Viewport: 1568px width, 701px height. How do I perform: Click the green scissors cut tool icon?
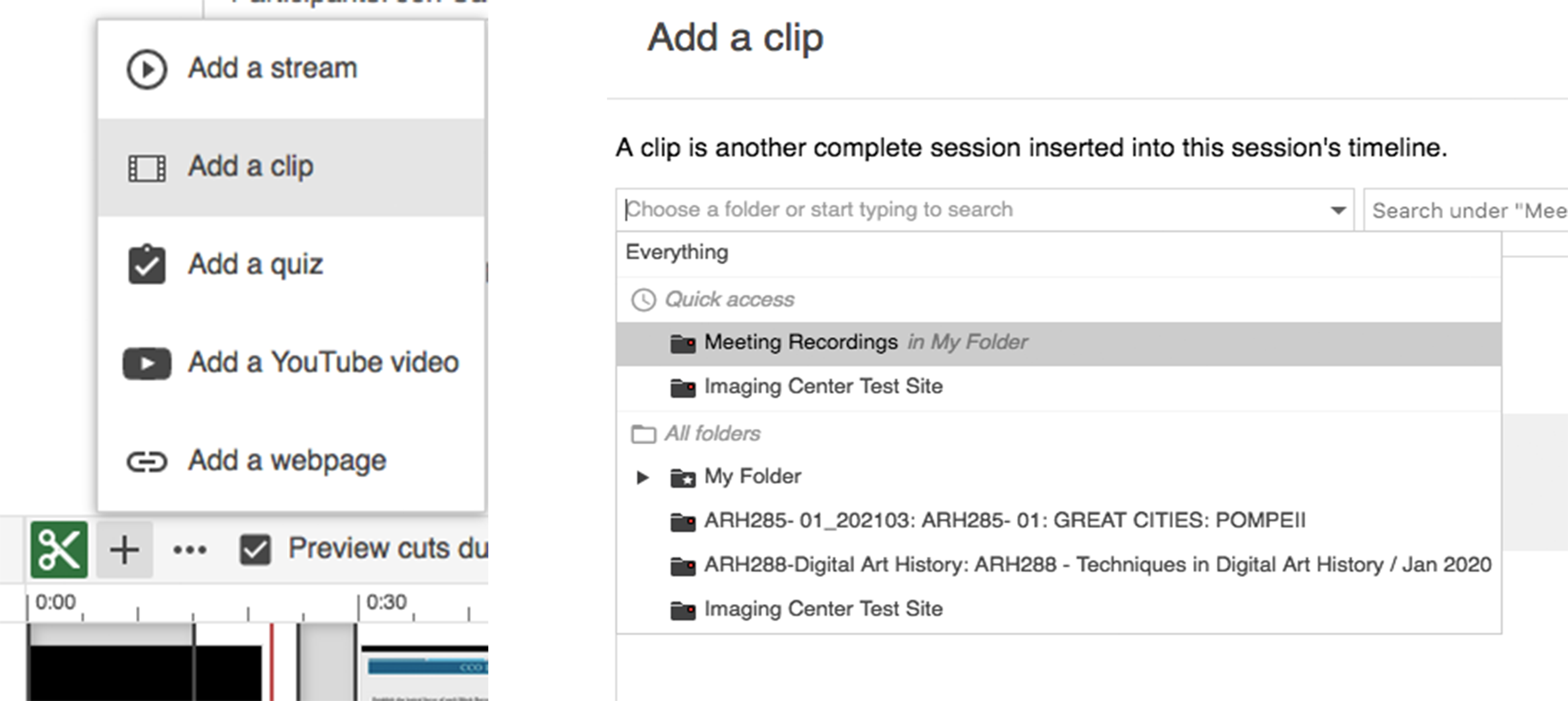(59, 549)
